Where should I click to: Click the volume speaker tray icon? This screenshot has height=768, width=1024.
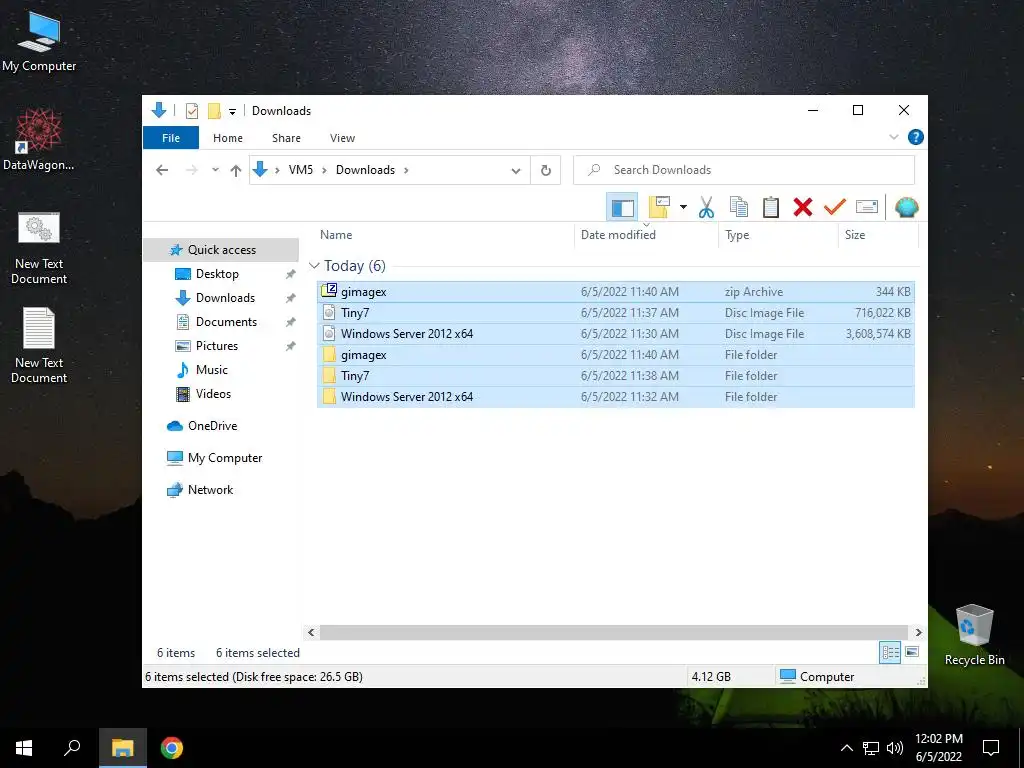coord(895,748)
